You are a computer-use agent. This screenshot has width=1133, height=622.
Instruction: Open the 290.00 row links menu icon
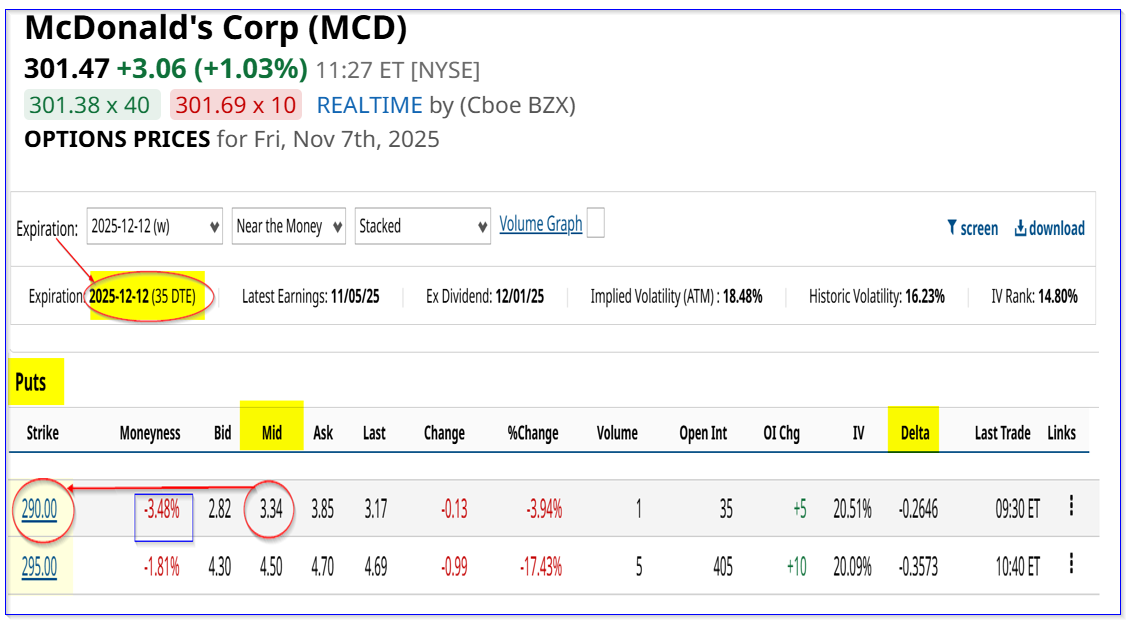(x=1071, y=506)
